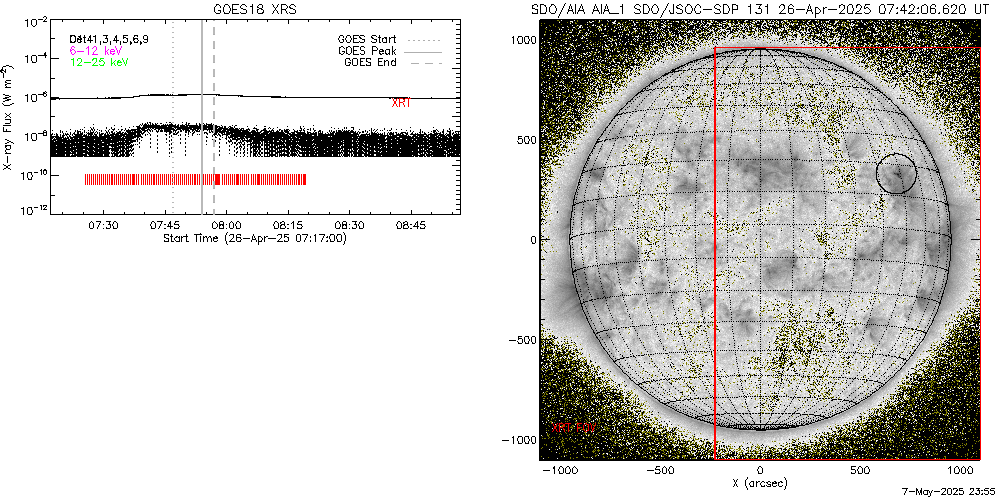Click the 08:30 time tick label
1000x500 pixels.
tap(349, 226)
